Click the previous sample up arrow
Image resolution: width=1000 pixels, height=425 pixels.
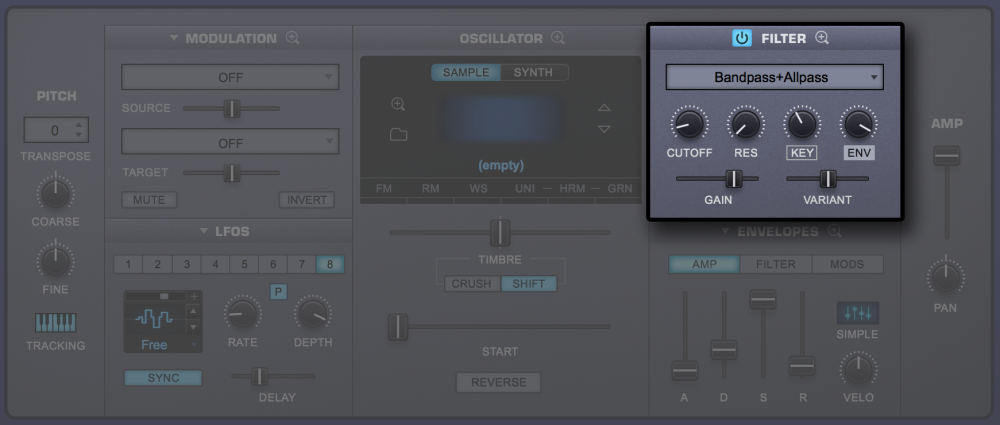604,107
